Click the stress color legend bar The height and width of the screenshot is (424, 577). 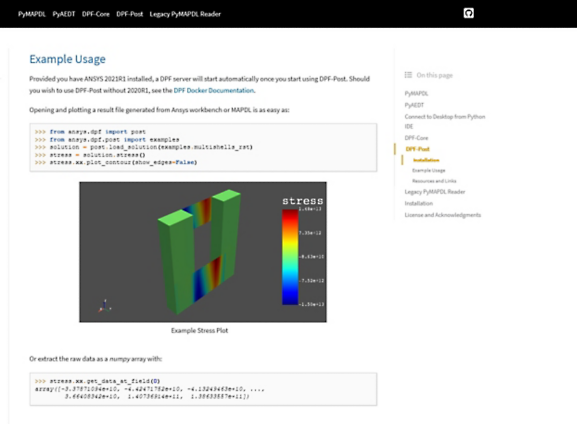tap(290, 257)
